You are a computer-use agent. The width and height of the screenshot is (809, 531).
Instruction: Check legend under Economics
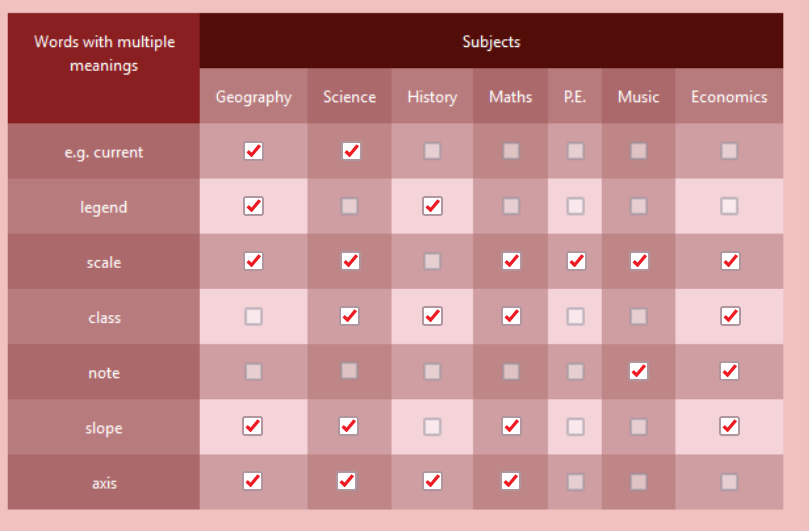point(729,206)
